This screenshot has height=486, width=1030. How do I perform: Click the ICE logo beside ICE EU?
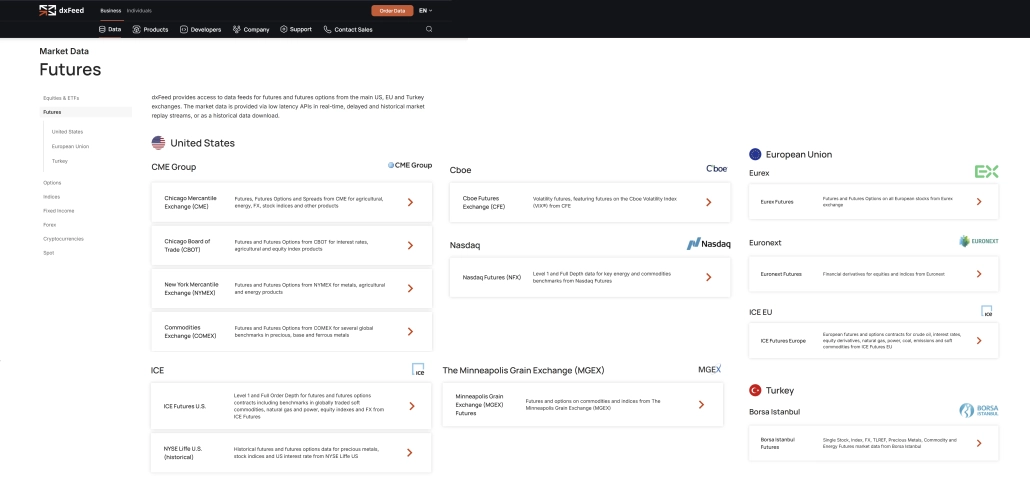(x=987, y=311)
